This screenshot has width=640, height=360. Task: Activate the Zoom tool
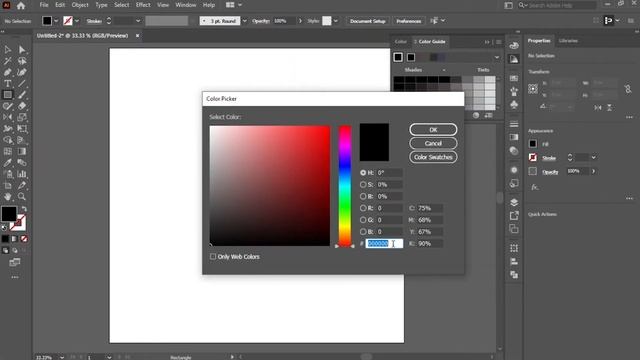point(22,197)
